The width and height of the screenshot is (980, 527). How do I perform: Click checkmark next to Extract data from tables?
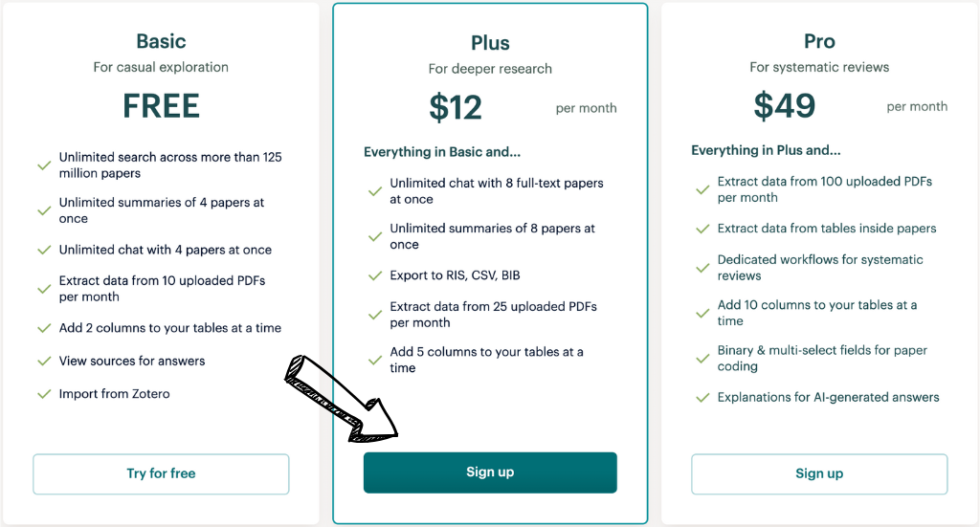tap(702, 228)
